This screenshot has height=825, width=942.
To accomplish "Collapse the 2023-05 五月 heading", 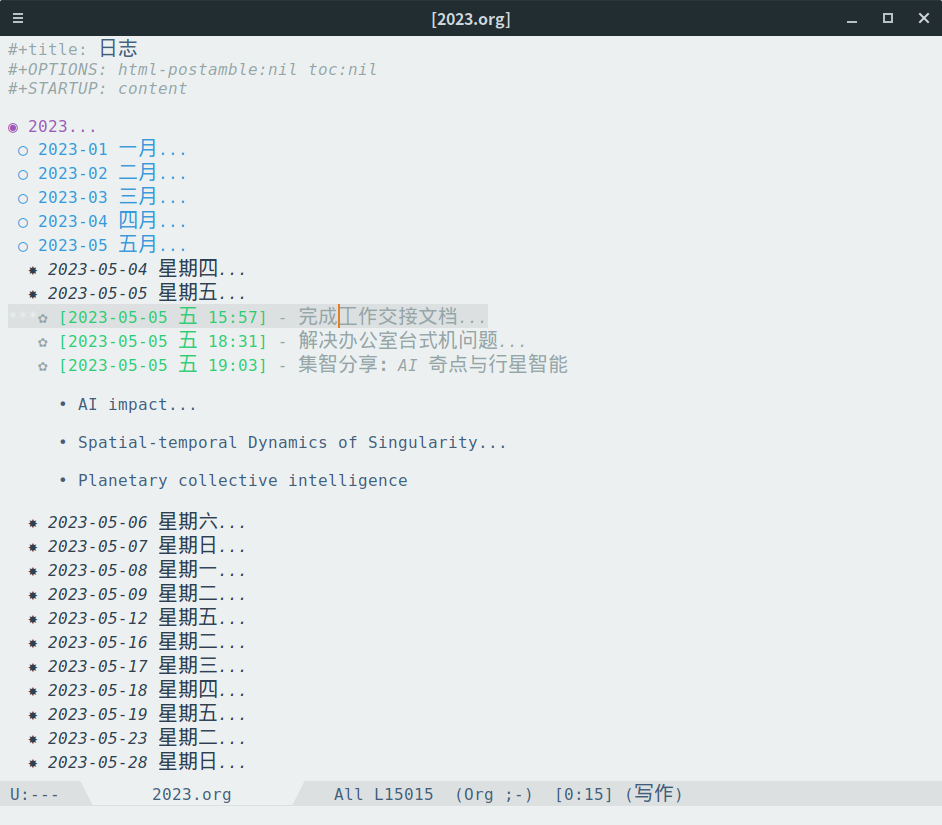I will pyautogui.click(x=112, y=245).
